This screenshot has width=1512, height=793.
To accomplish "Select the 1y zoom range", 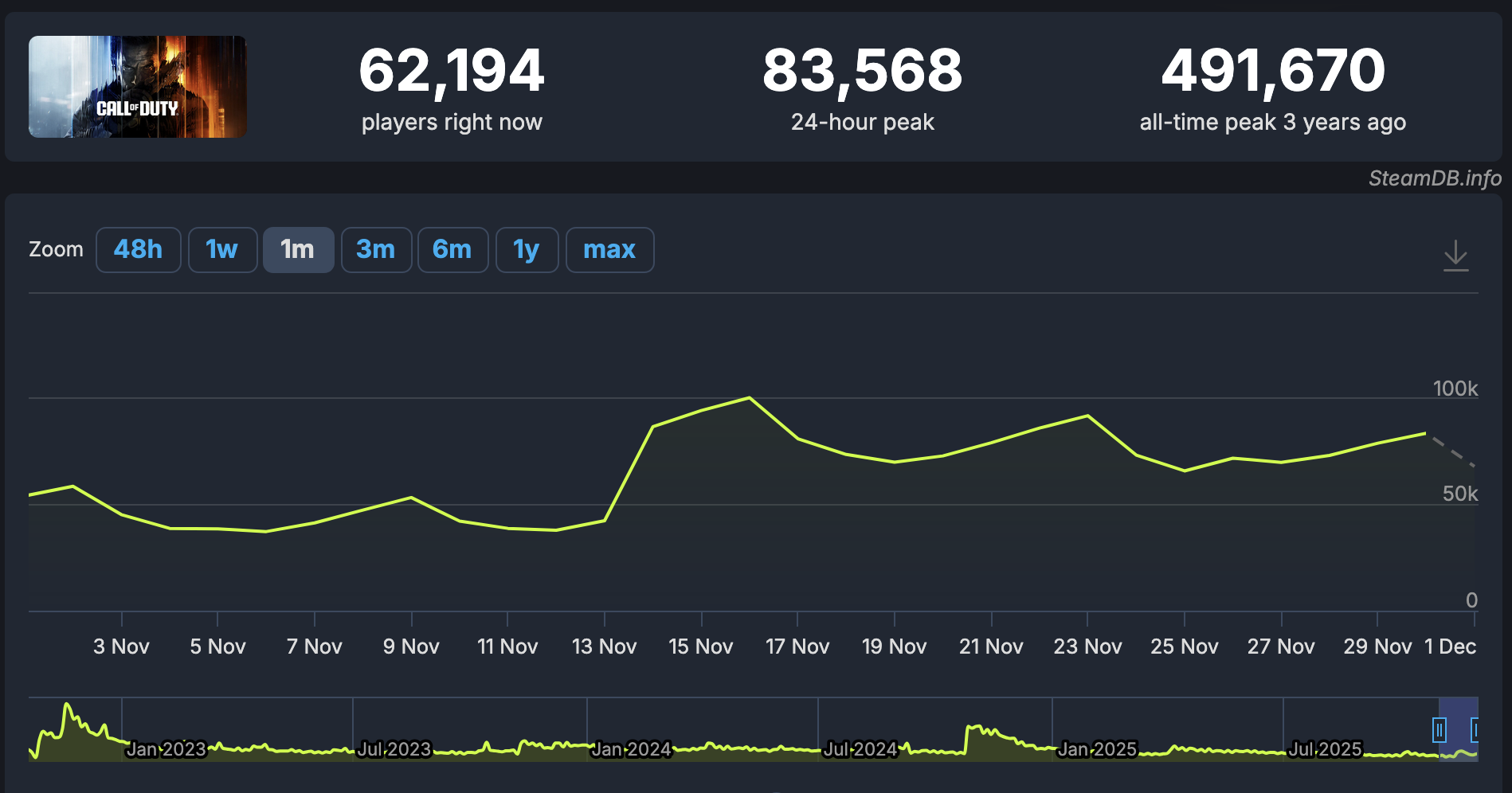I will [x=527, y=250].
